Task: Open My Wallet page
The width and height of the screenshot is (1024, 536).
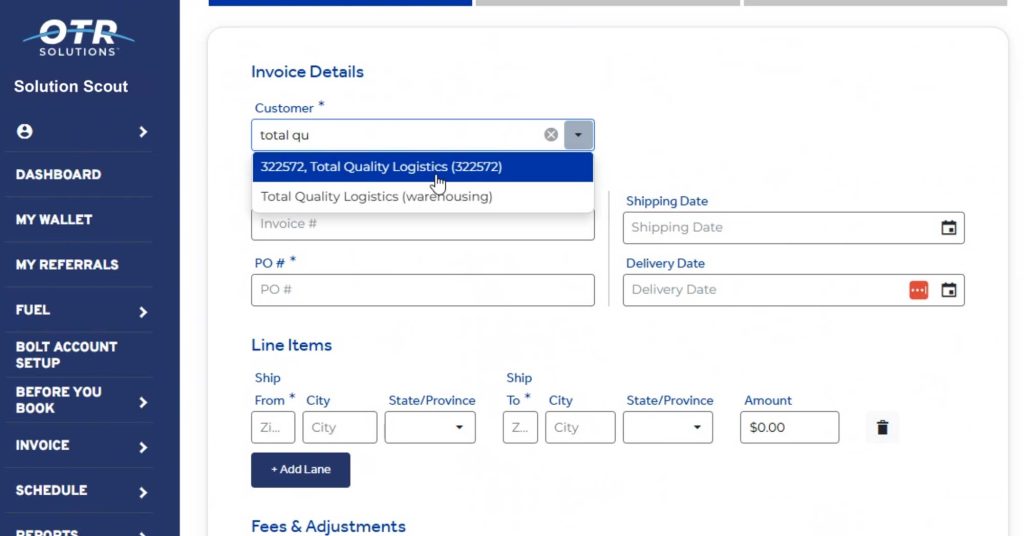Action: (x=53, y=219)
